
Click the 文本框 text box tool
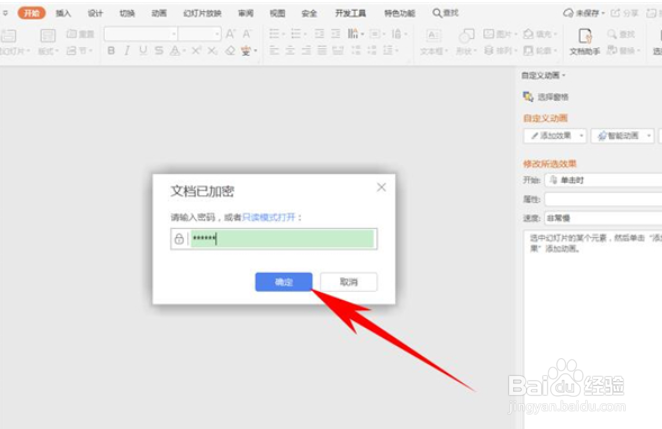(x=434, y=42)
